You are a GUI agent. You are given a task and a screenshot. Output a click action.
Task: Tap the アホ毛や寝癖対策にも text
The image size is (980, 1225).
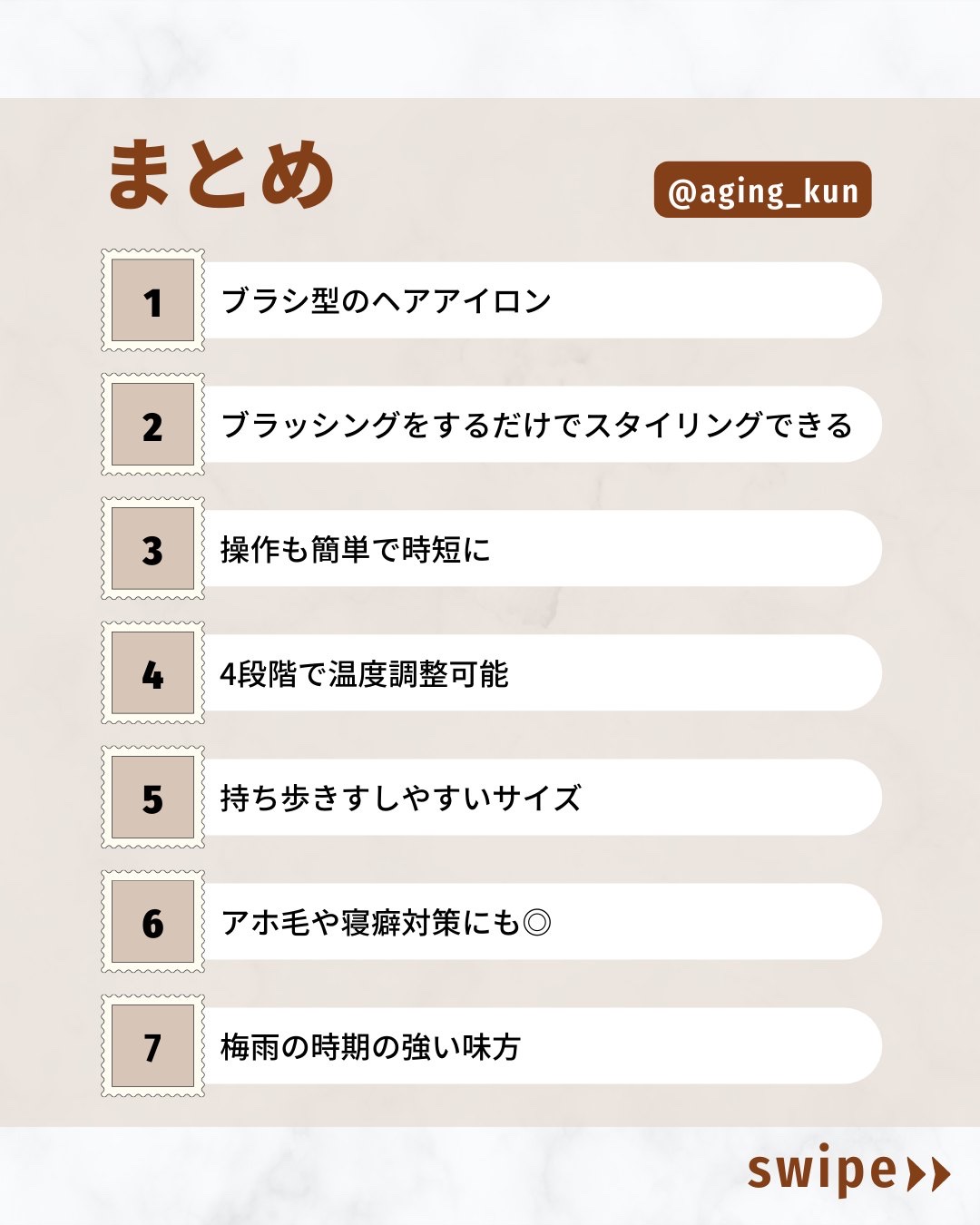(x=370, y=923)
